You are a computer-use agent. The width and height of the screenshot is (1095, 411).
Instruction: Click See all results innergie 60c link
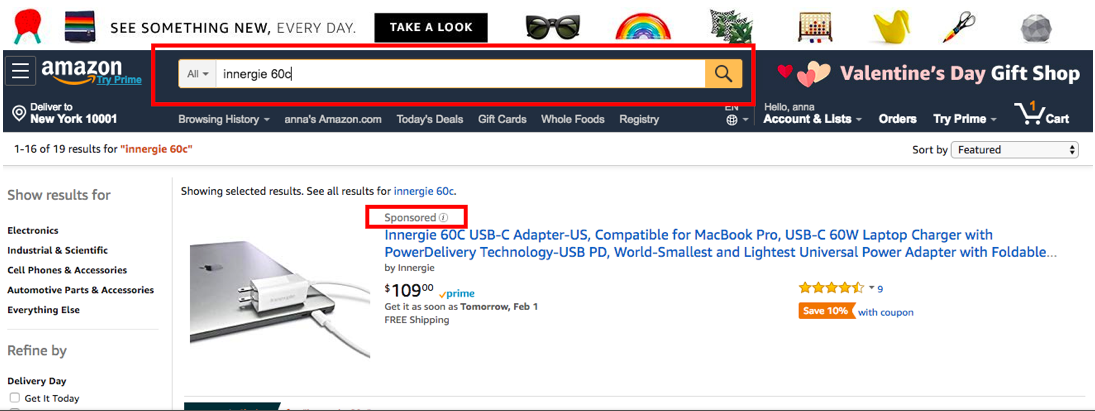(x=424, y=190)
